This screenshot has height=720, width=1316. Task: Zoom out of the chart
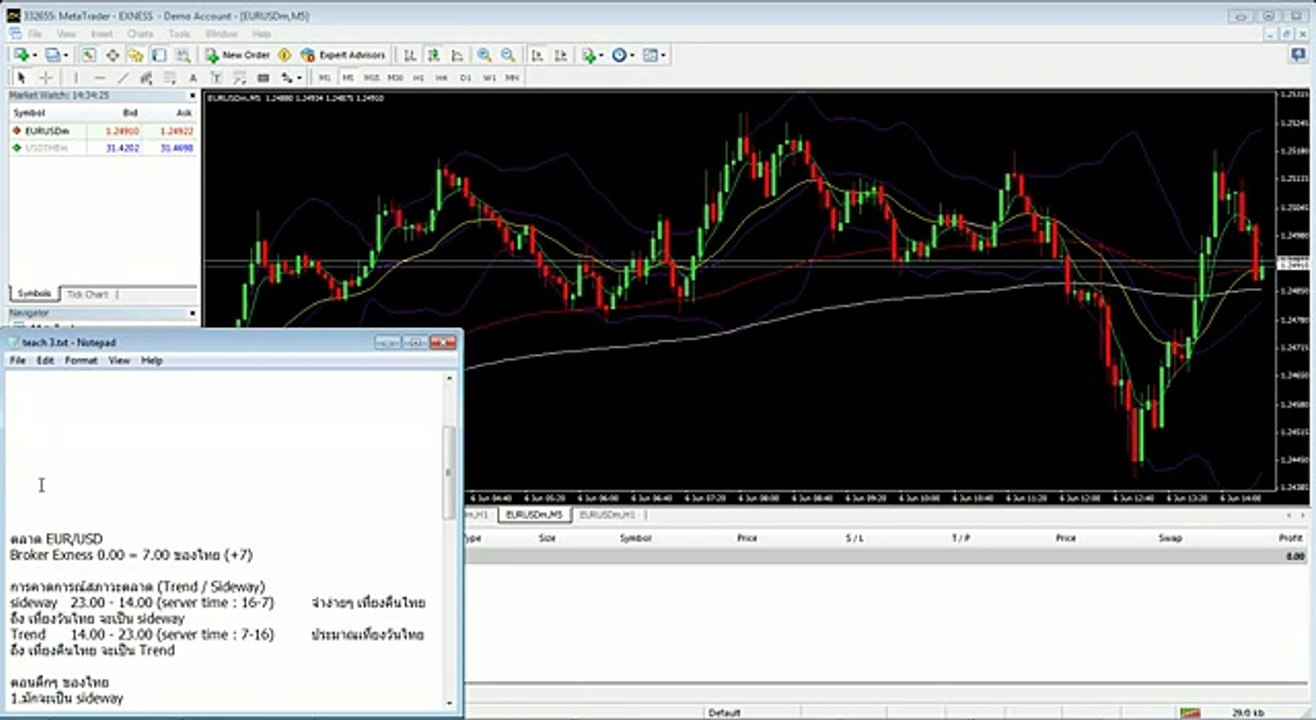tap(508, 55)
